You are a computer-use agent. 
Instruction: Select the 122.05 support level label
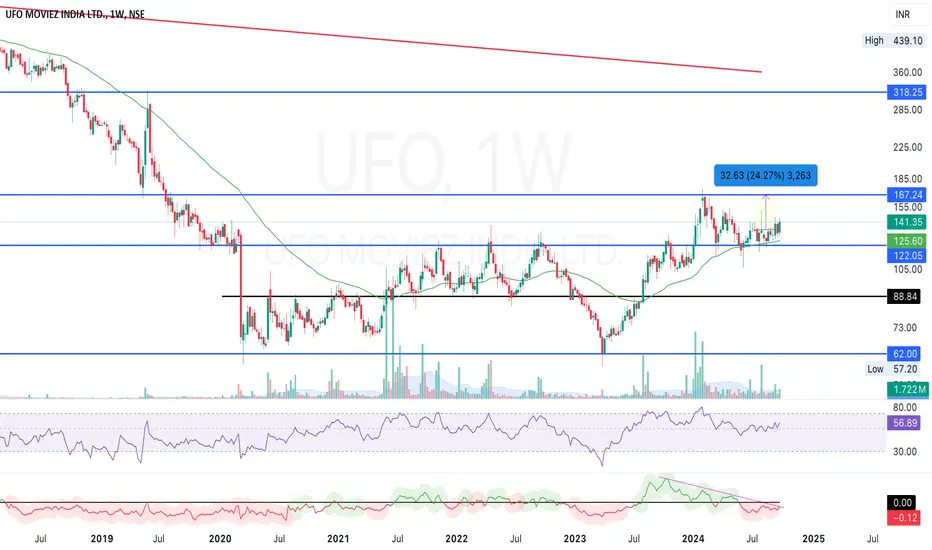click(906, 255)
